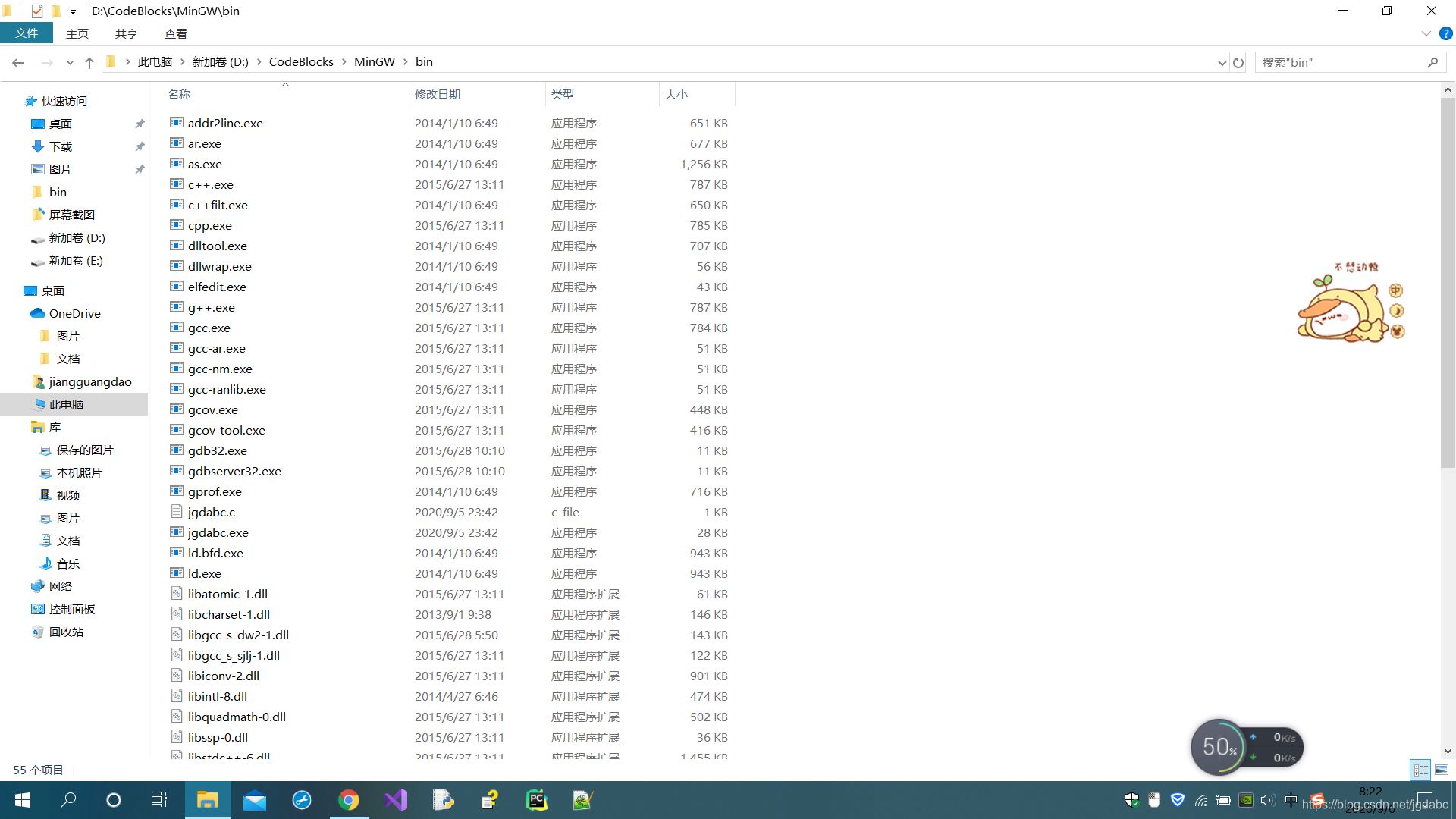Click address bar CodeBlocks breadcrumb
This screenshot has height=819, width=1456.
(x=300, y=62)
